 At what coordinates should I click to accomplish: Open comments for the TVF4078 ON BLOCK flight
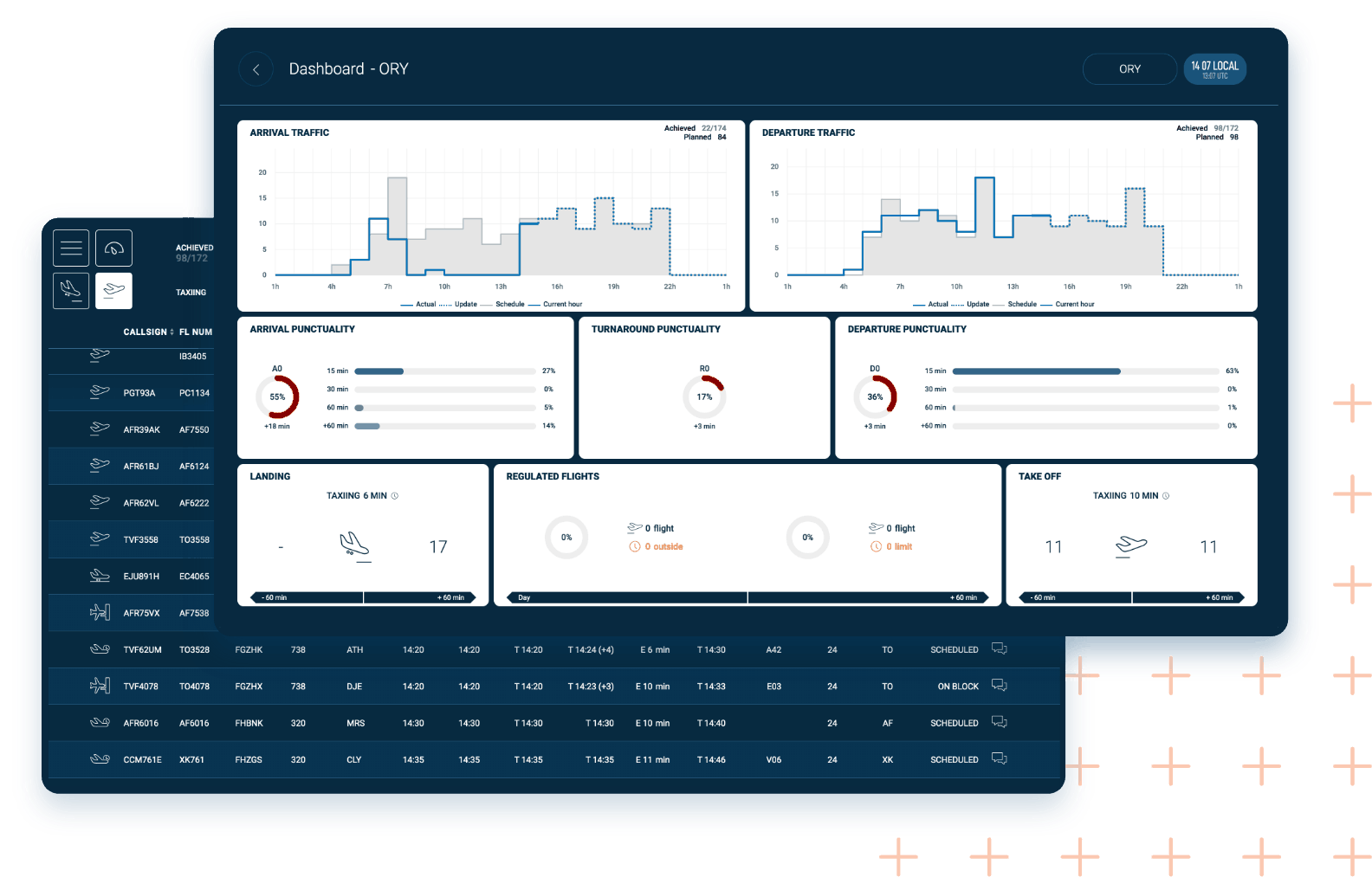point(999,685)
